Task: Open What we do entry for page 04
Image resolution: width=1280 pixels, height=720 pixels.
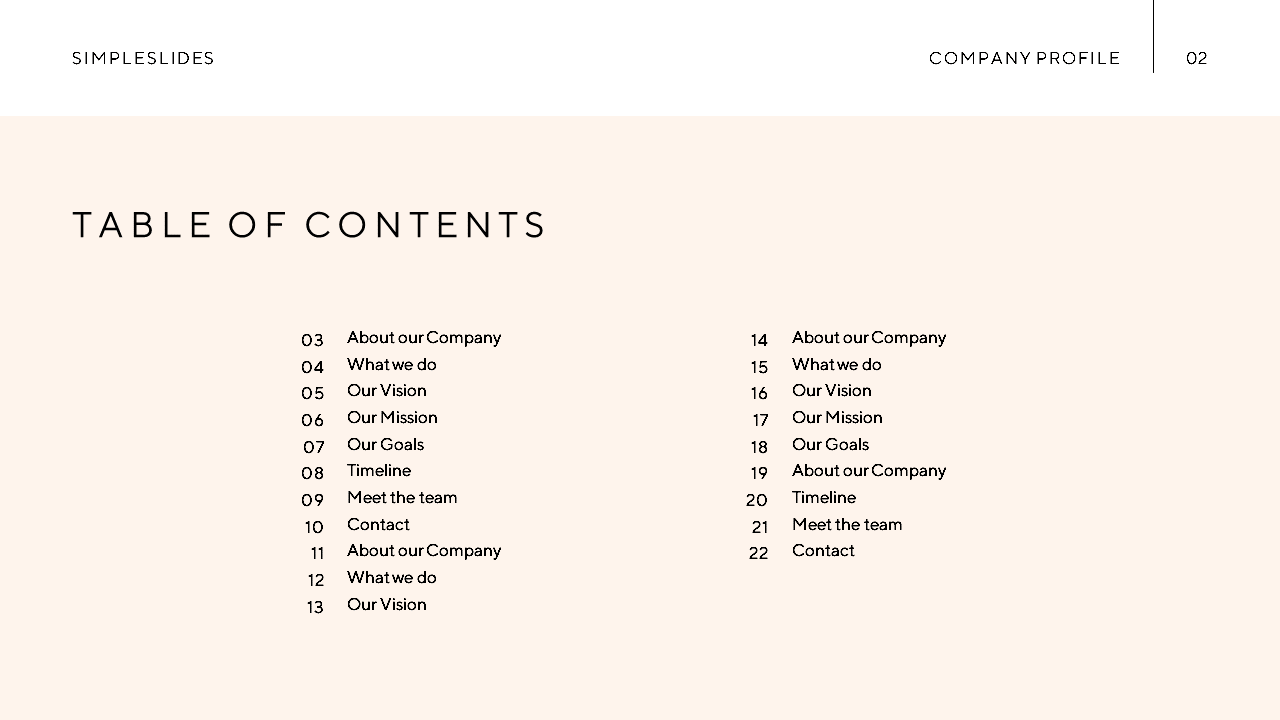Action: point(392,364)
